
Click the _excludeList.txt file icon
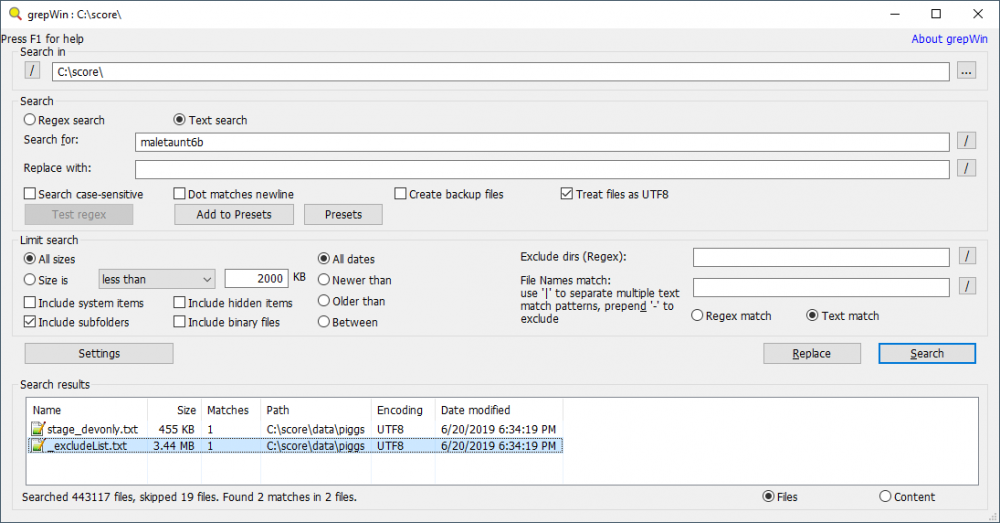pos(38,445)
